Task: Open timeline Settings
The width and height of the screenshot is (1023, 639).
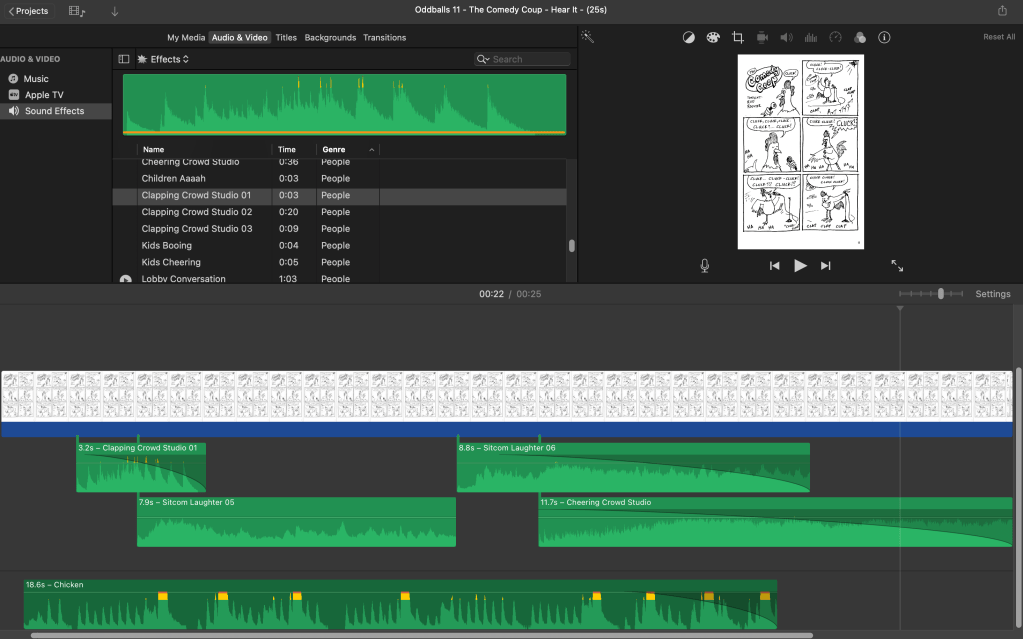Action: (993, 294)
